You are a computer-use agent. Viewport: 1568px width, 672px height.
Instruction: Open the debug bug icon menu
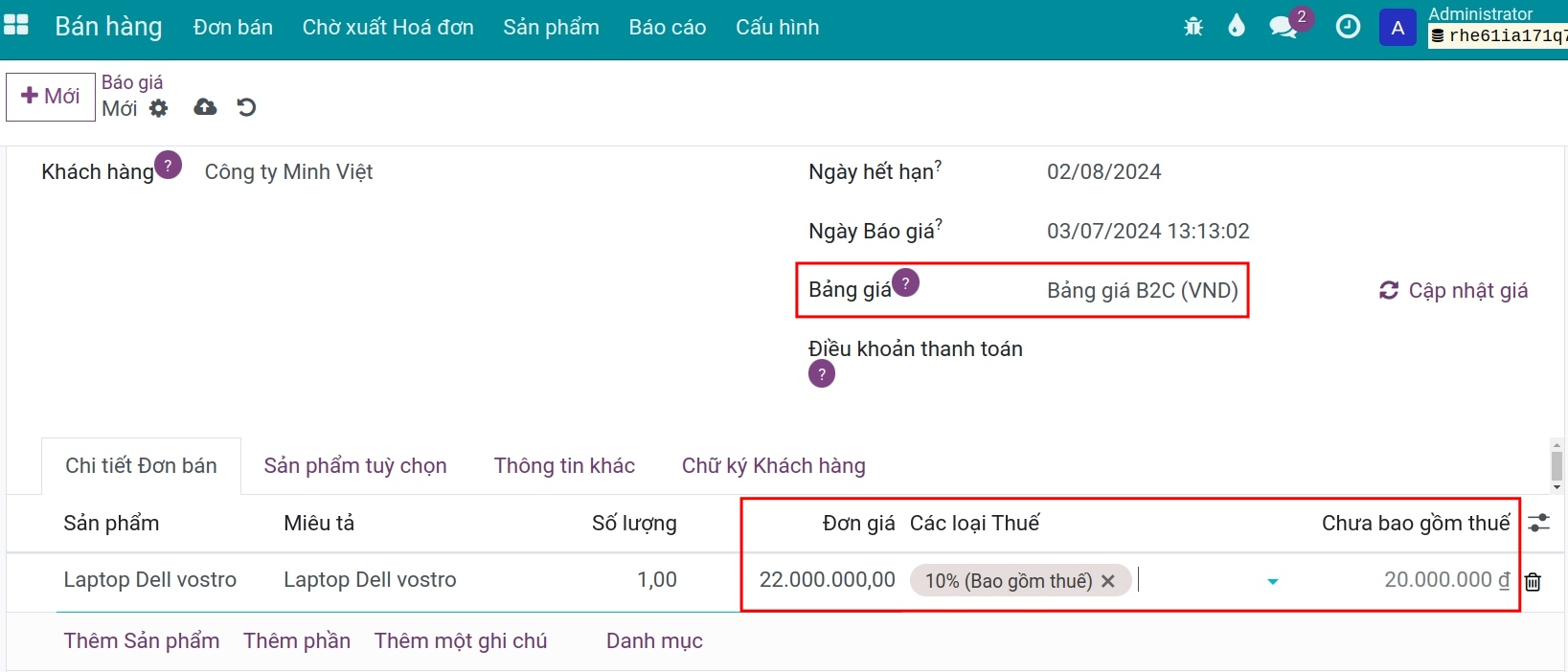1193,27
